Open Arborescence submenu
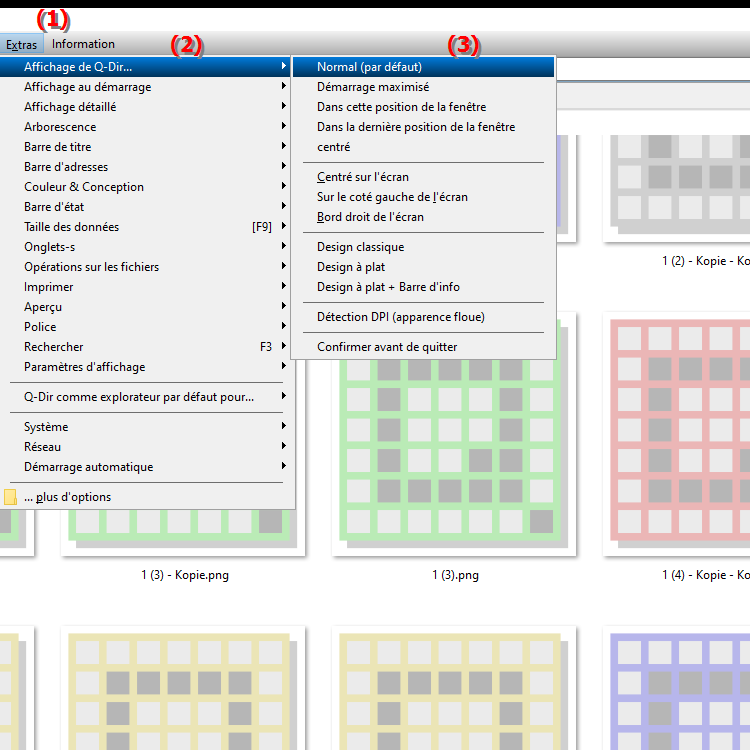Screen dimensions: 750x750 (145, 127)
